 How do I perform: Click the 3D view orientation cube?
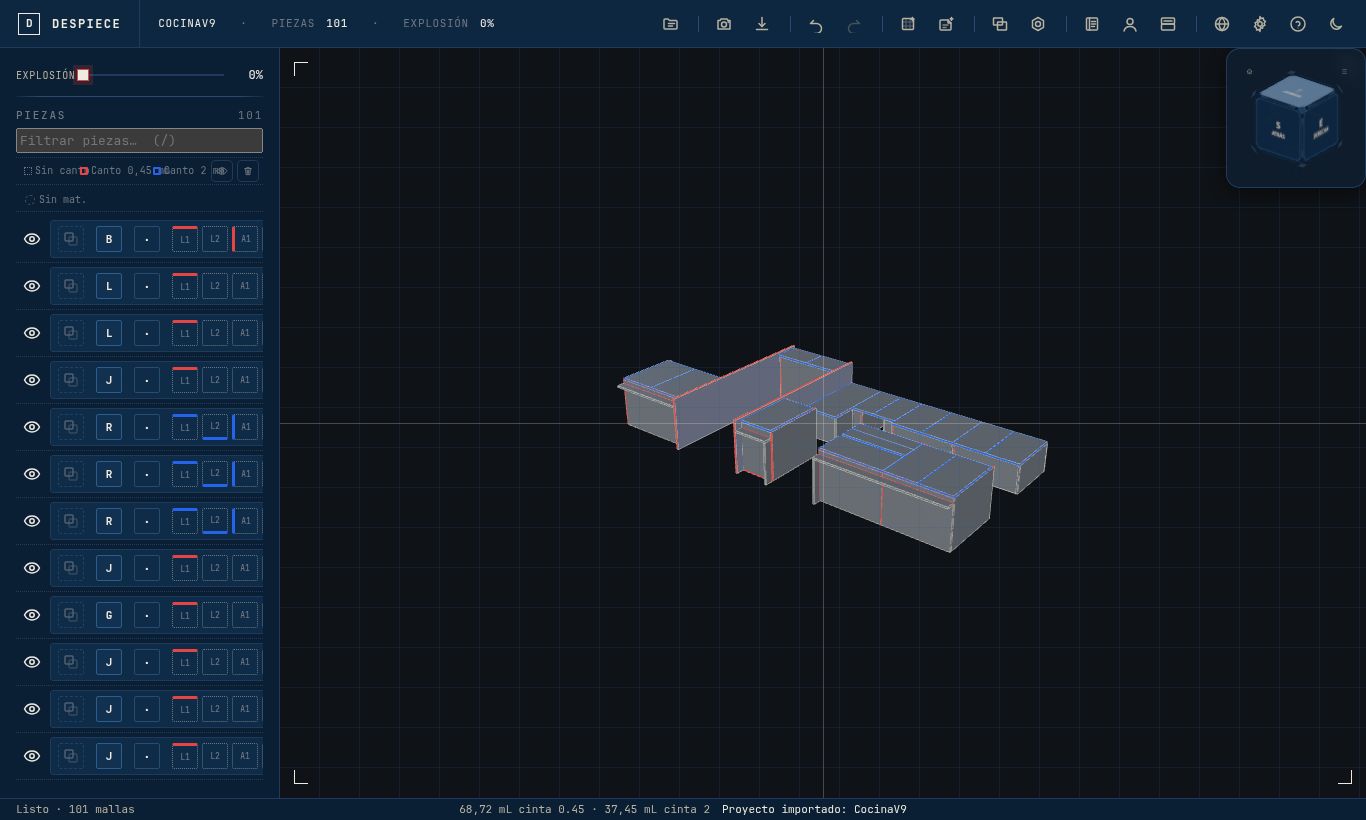1295,119
